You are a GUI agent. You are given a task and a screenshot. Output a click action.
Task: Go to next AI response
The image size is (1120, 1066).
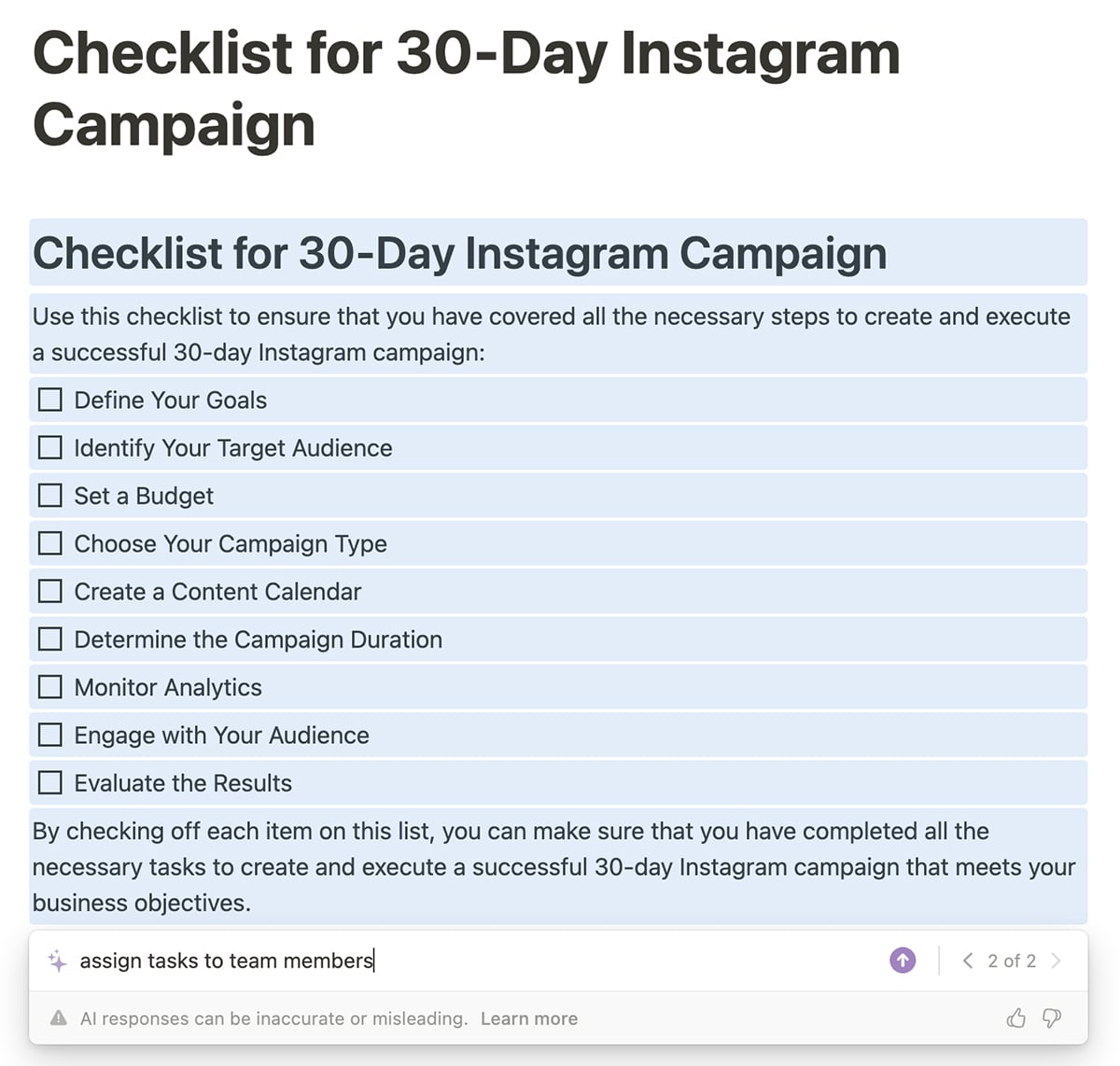point(1056,961)
